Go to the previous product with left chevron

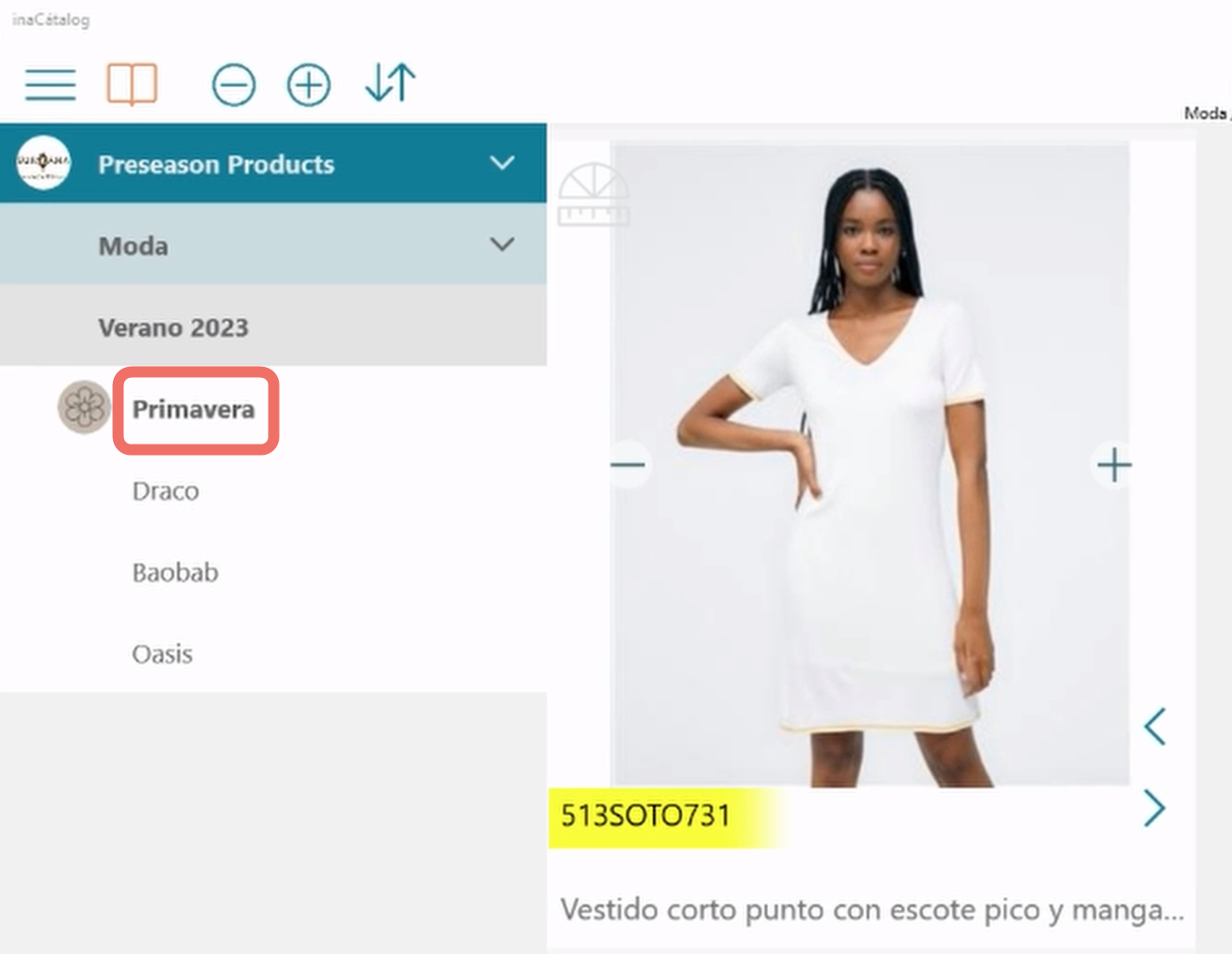click(x=1154, y=727)
